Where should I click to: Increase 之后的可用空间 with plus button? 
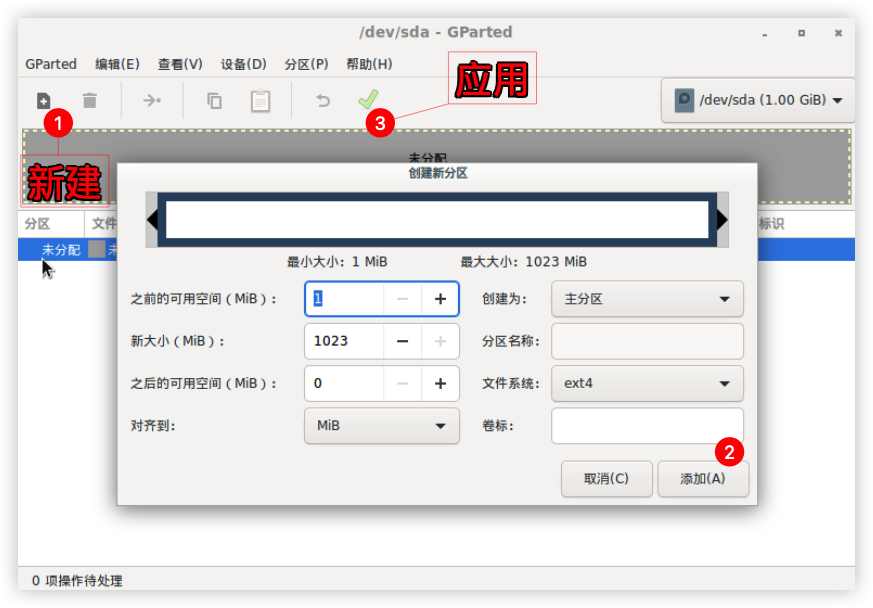440,383
